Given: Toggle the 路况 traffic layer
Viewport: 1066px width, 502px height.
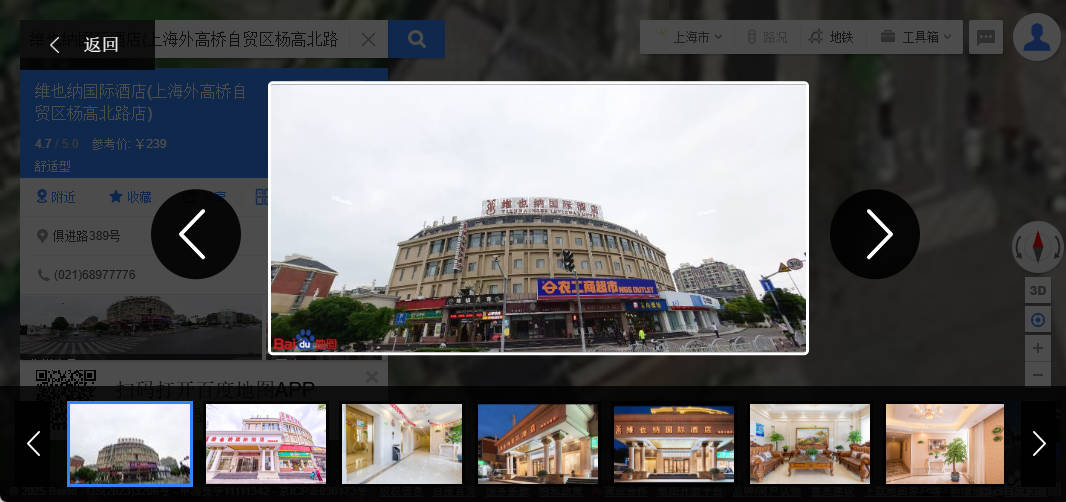Looking at the screenshot, I should pyautogui.click(x=767, y=37).
